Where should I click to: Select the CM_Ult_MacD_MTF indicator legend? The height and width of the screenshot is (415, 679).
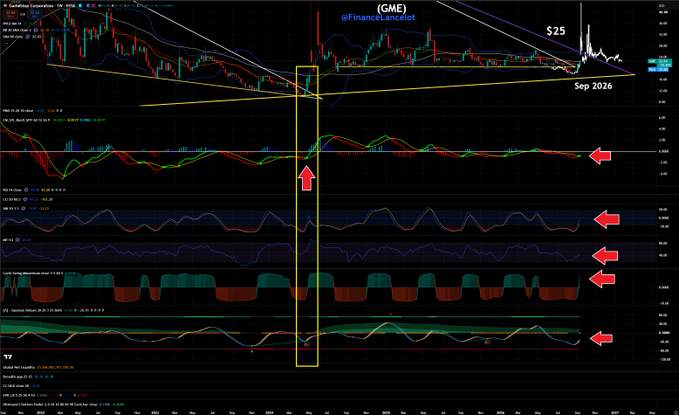click(24, 120)
